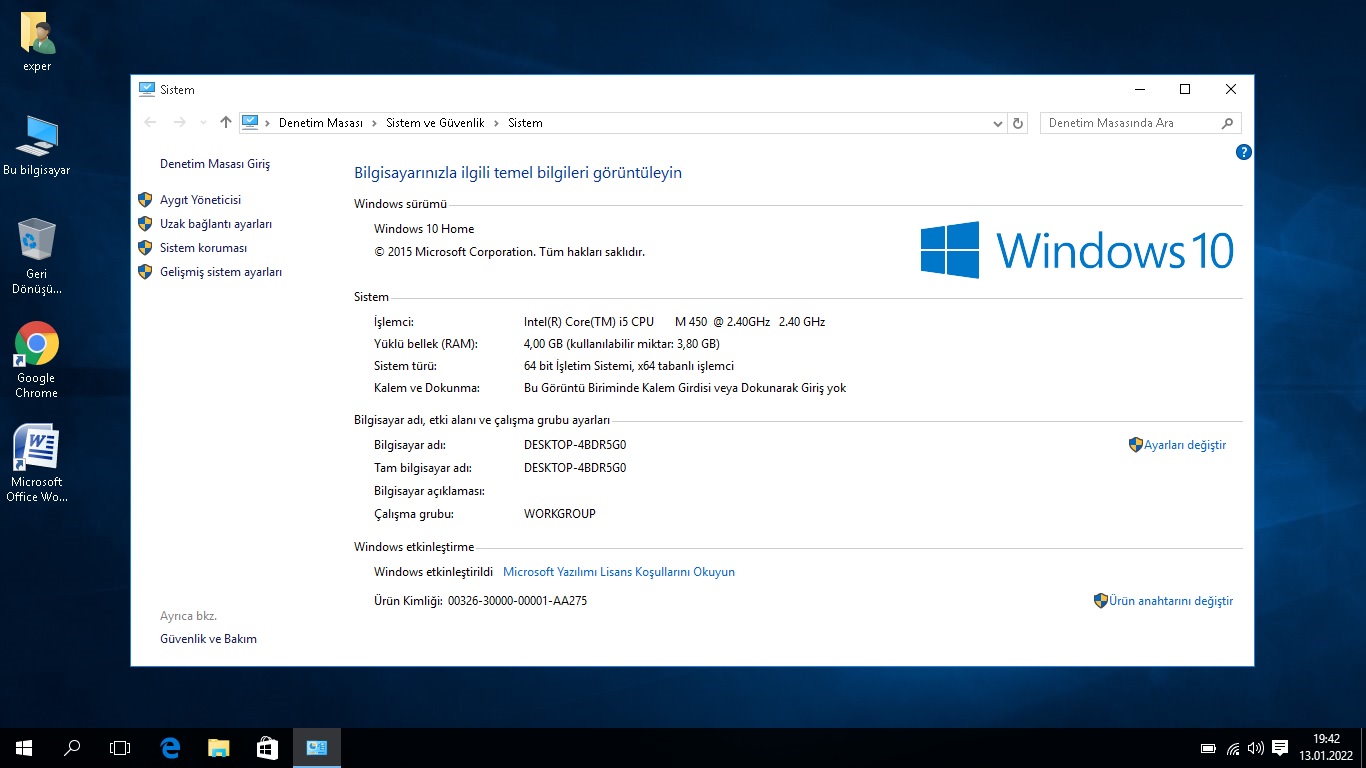Open the exper folder on desktop
1366x768 pixels.
37,42
